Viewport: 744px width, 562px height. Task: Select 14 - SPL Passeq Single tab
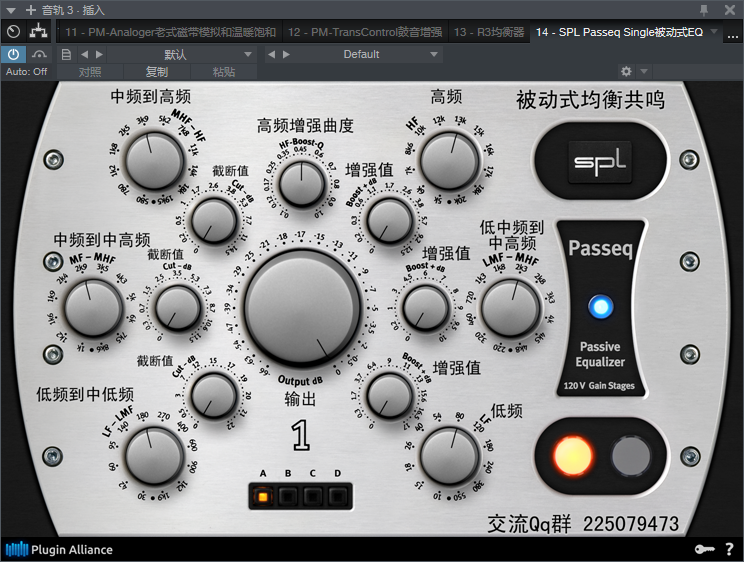pos(619,32)
